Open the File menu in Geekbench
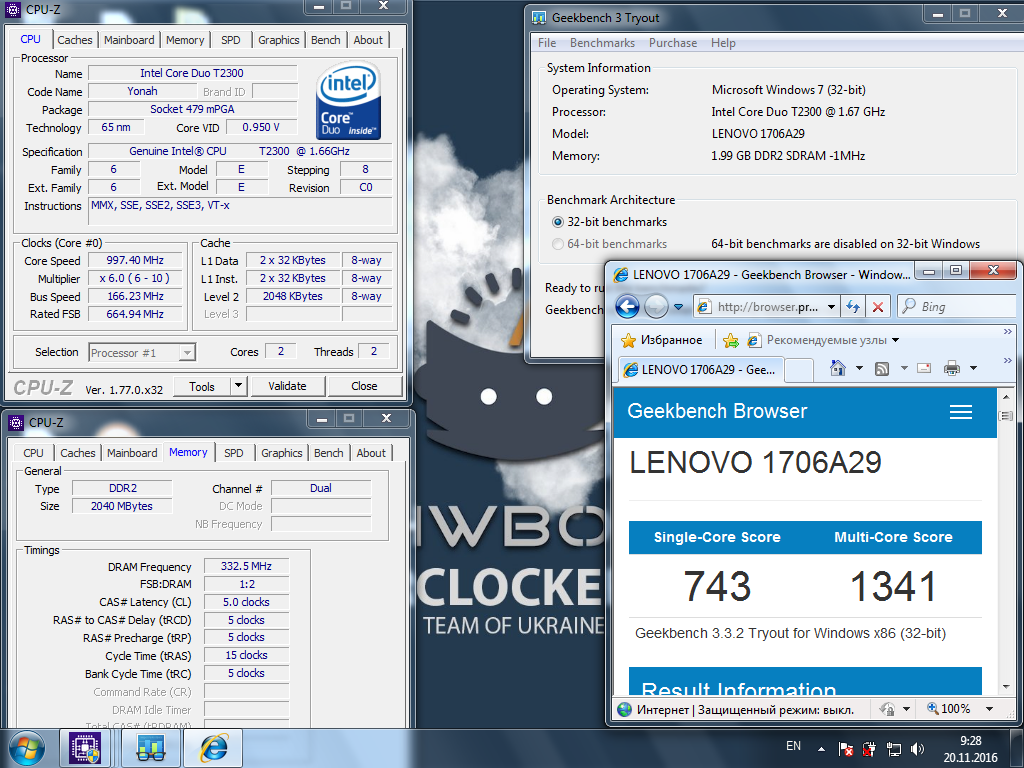 pos(547,42)
